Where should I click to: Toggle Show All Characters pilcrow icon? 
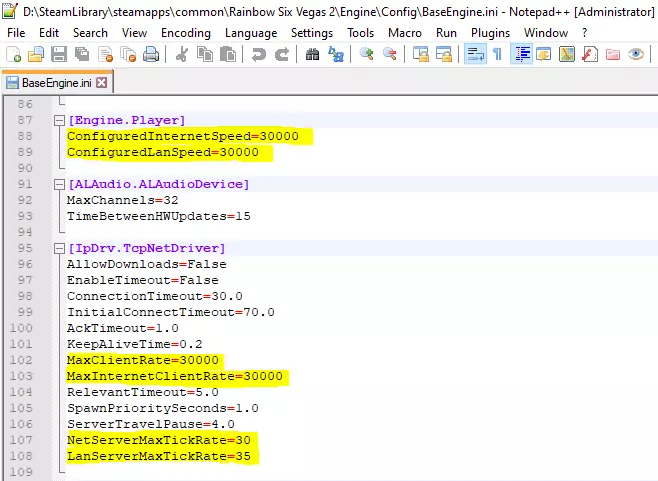coord(497,54)
